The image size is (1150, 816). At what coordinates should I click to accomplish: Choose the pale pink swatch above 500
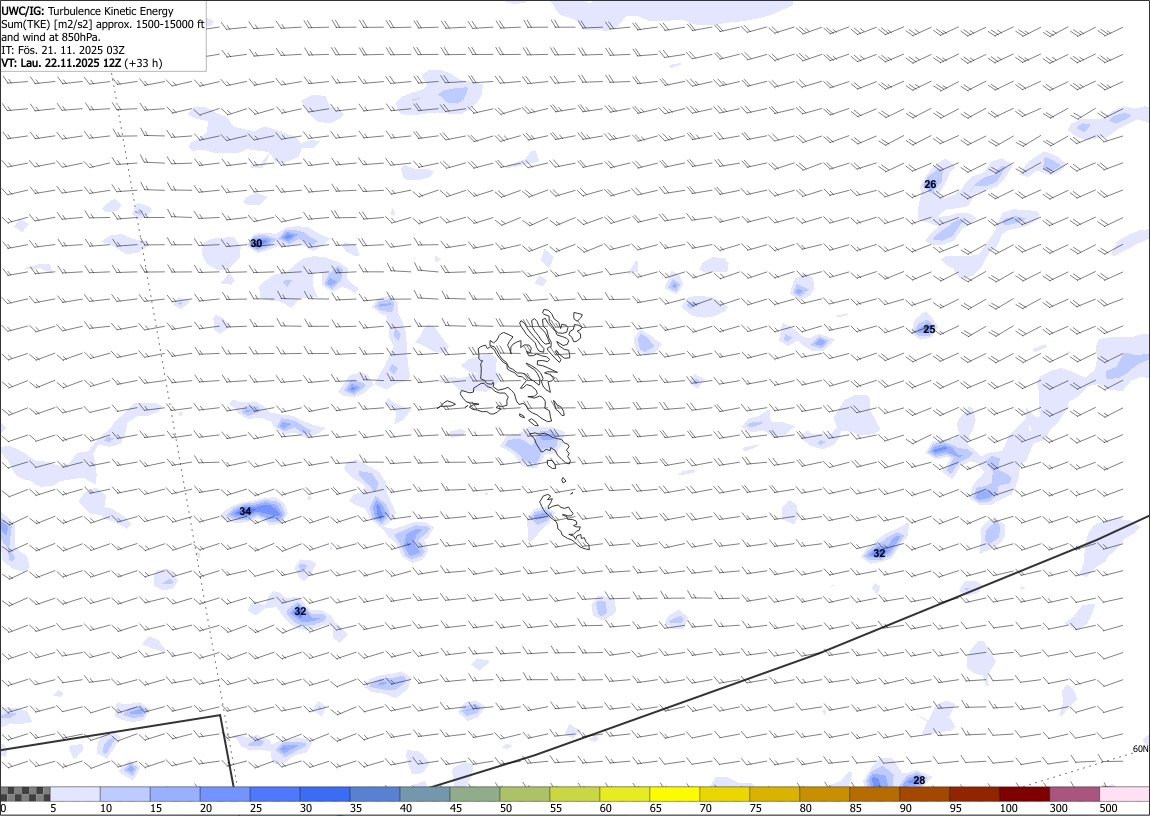click(x=1124, y=794)
